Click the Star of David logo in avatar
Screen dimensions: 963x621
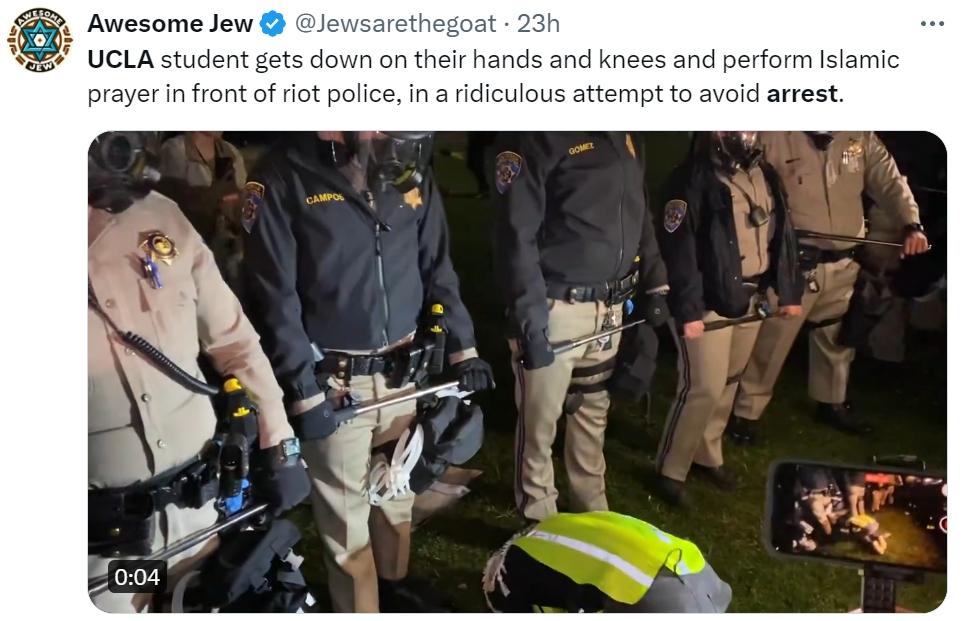pyautogui.click(x=40, y=40)
